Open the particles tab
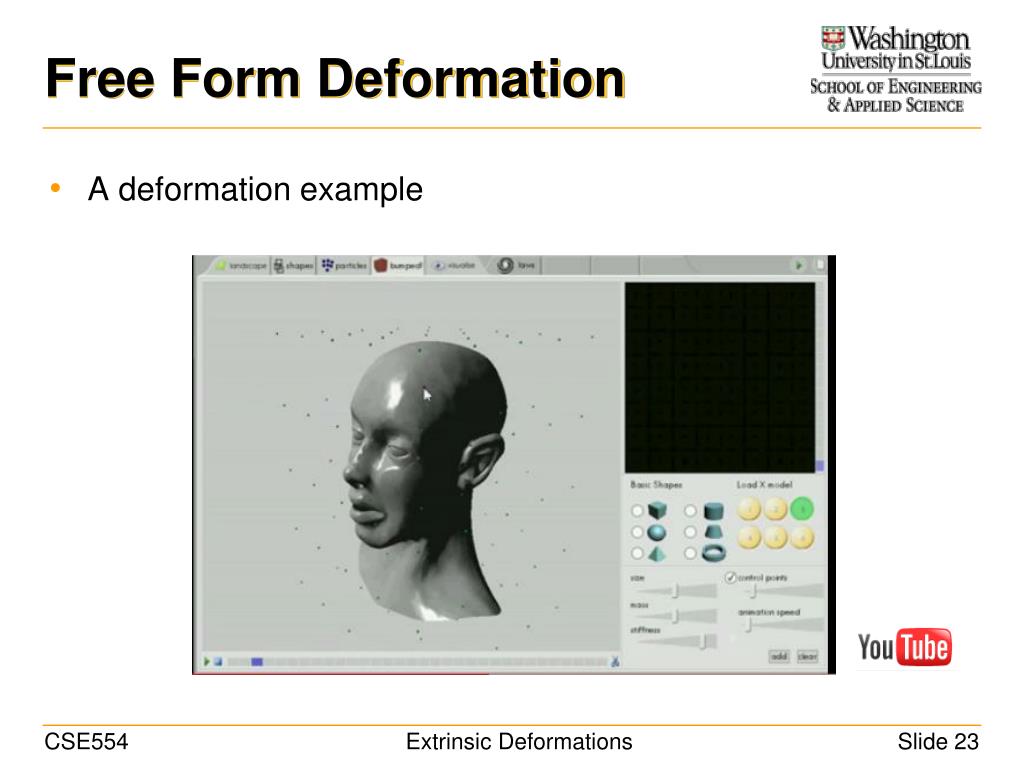The image size is (1024, 768). 344,265
